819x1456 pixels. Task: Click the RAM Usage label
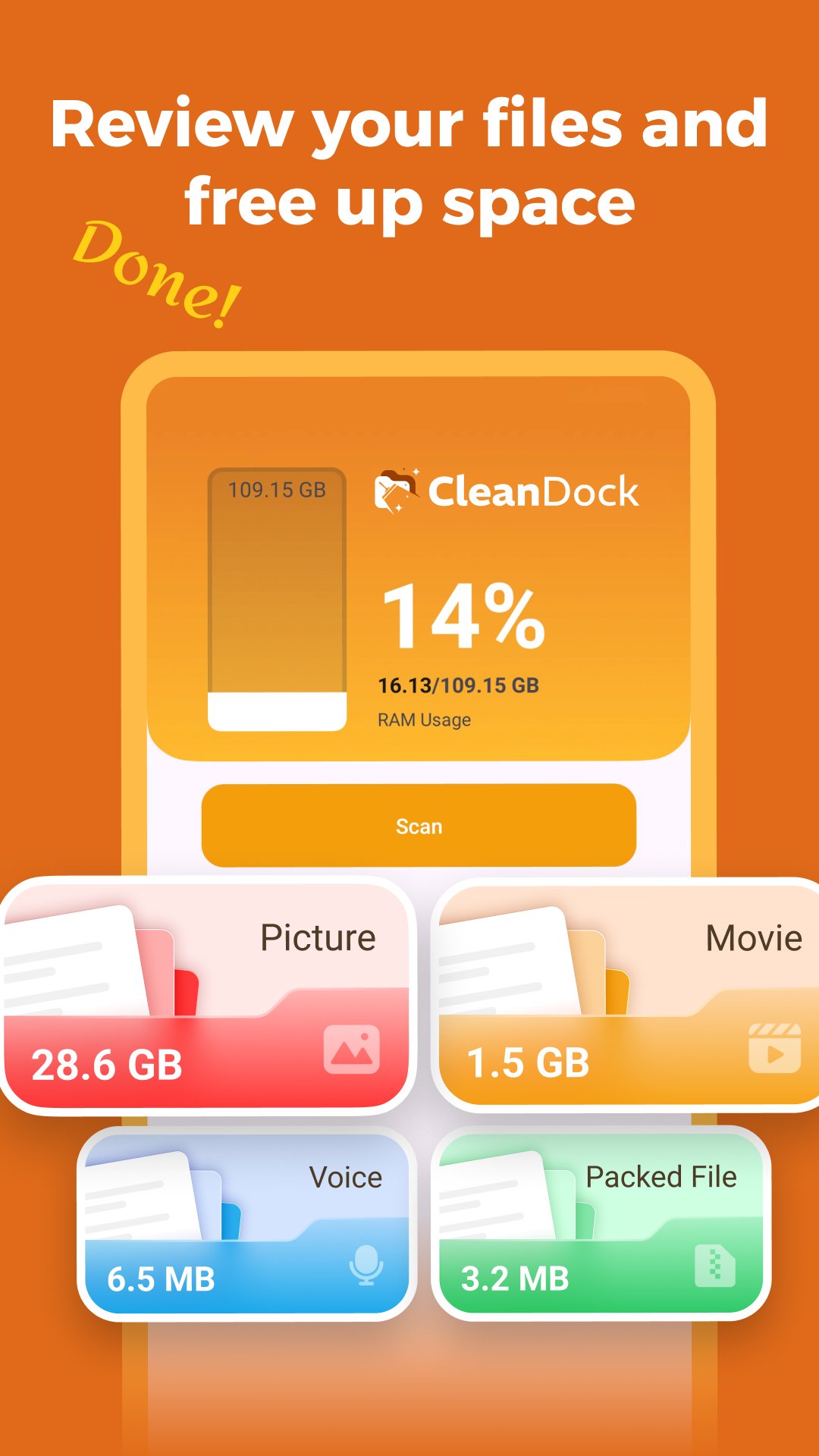pos(424,720)
